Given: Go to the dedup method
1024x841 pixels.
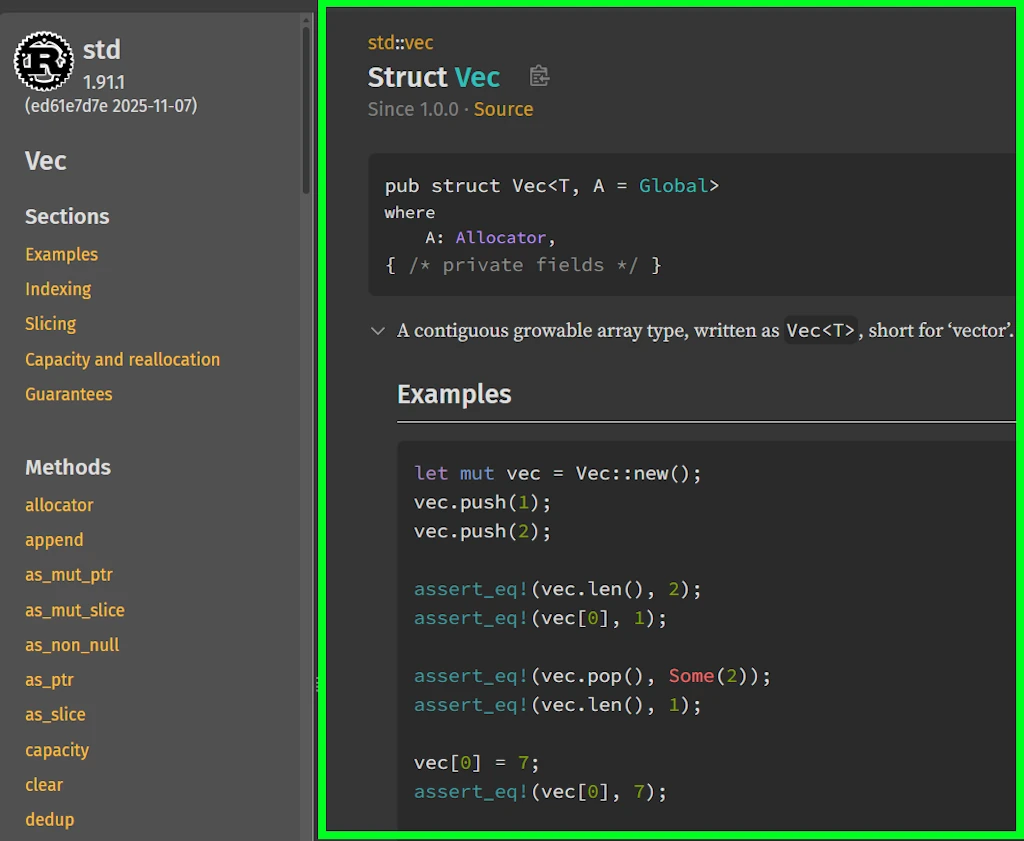Looking at the screenshot, I should [x=50, y=819].
